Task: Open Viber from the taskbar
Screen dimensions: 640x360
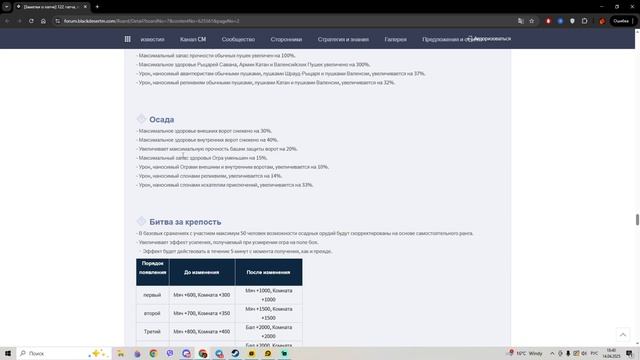Action: pos(170,353)
